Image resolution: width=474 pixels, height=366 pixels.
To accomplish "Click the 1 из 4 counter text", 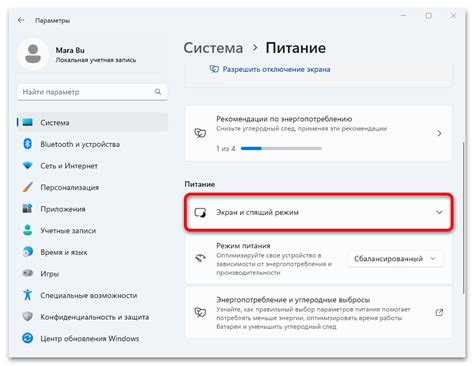I will pyautogui.click(x=226, y=148).
